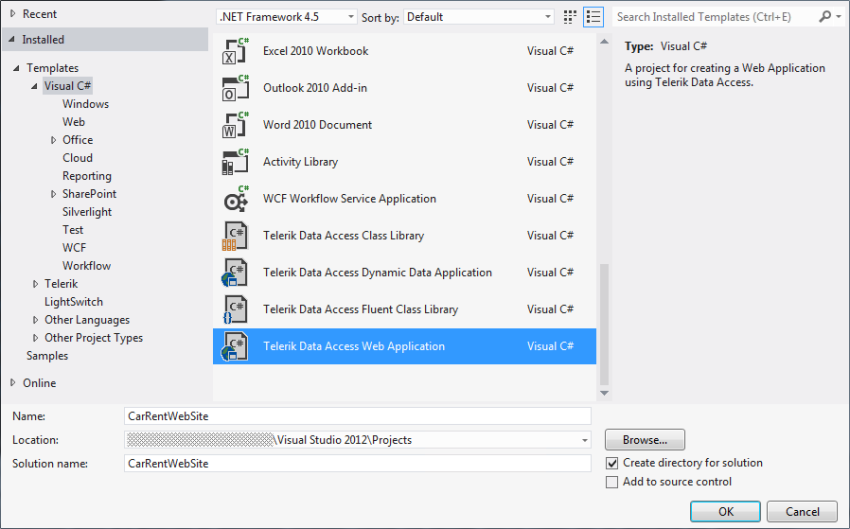Expand the Office tree node

coord(53,140)
